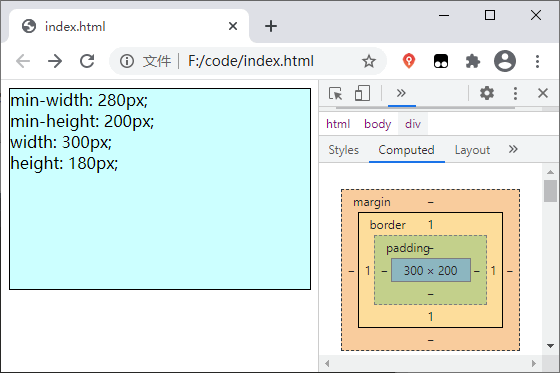560x373 pixels.
Task: Expand more DevTools panels chevron
Action: tap(401, 94)
